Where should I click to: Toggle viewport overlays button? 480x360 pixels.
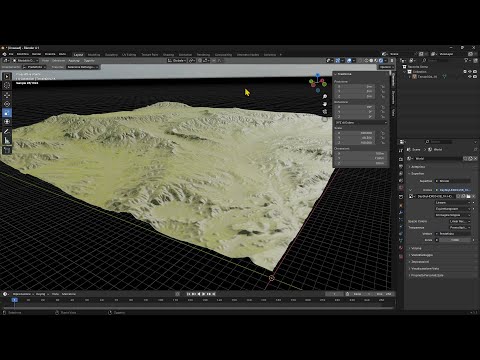[x=349, y=61]
